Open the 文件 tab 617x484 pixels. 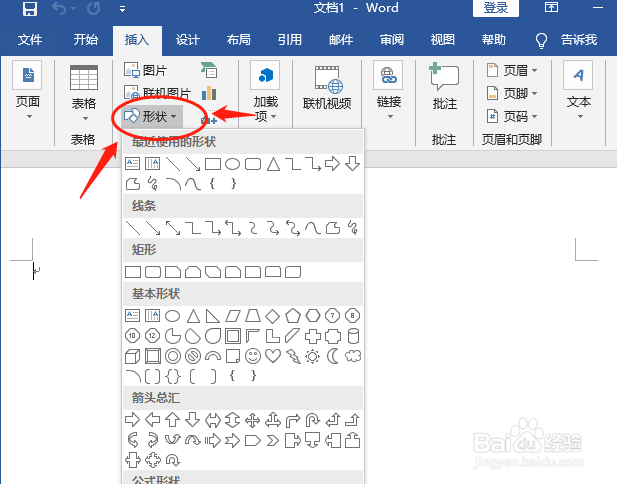click(x=30, y=40)
